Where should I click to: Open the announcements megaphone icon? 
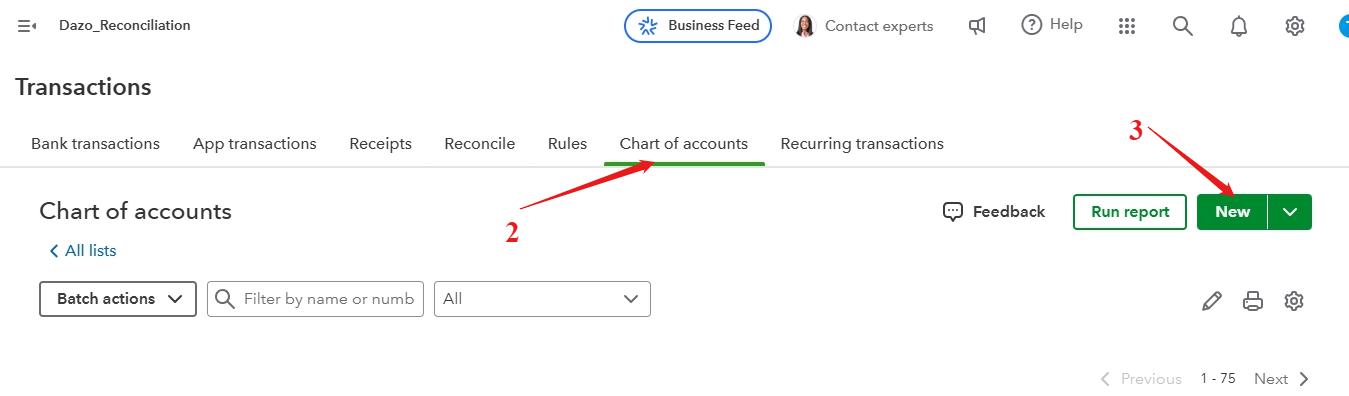978,26
